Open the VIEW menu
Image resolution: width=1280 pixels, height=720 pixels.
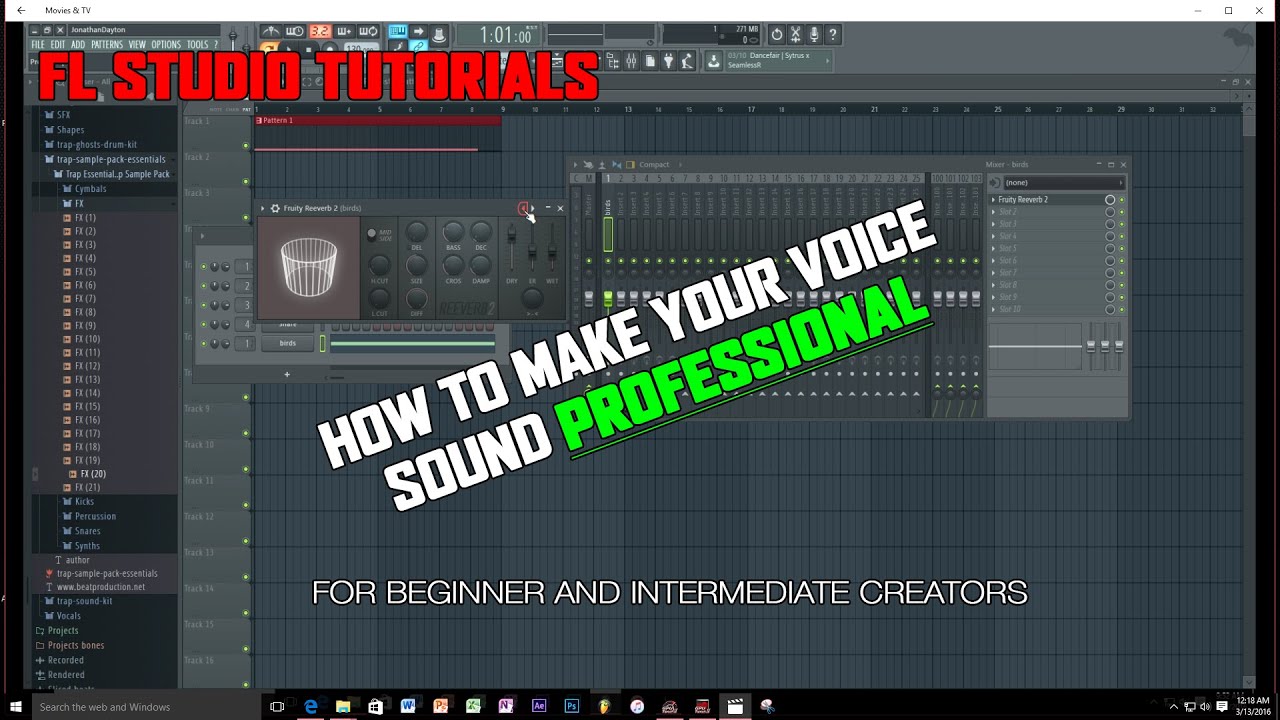(x=137, y=45)
